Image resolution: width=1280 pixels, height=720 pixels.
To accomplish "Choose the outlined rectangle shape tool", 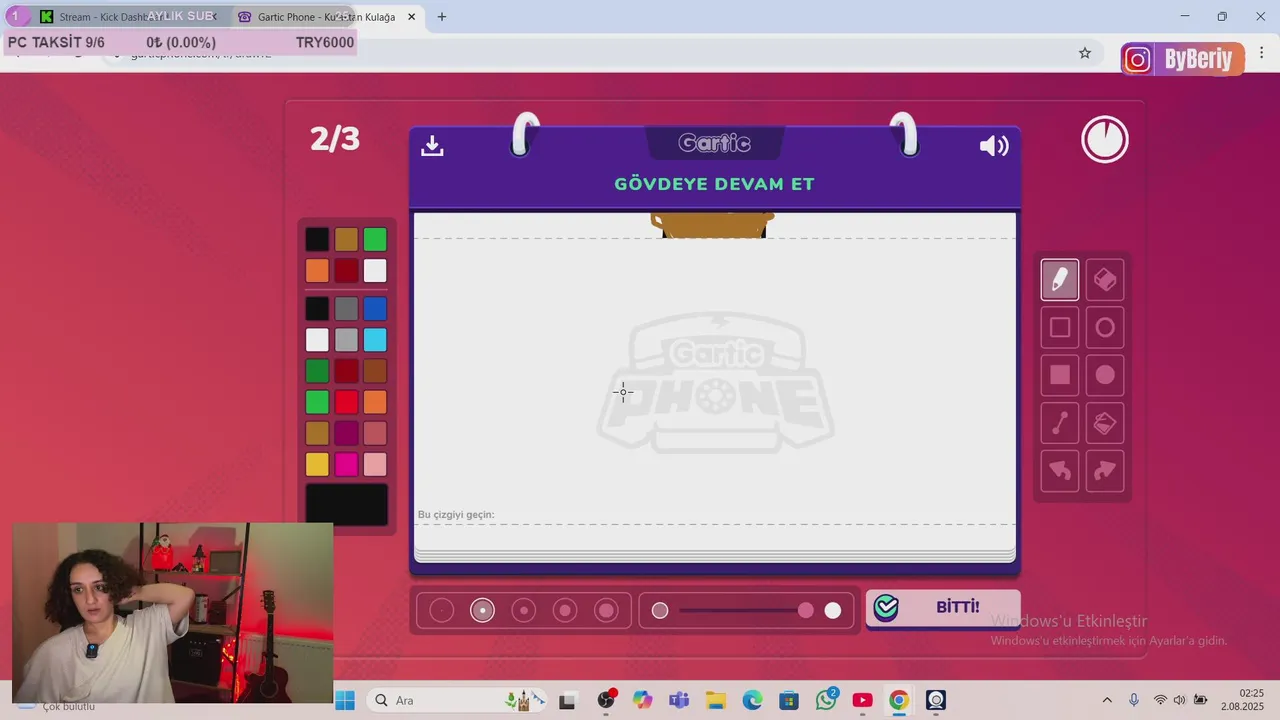I will (x=1060, y=327).
